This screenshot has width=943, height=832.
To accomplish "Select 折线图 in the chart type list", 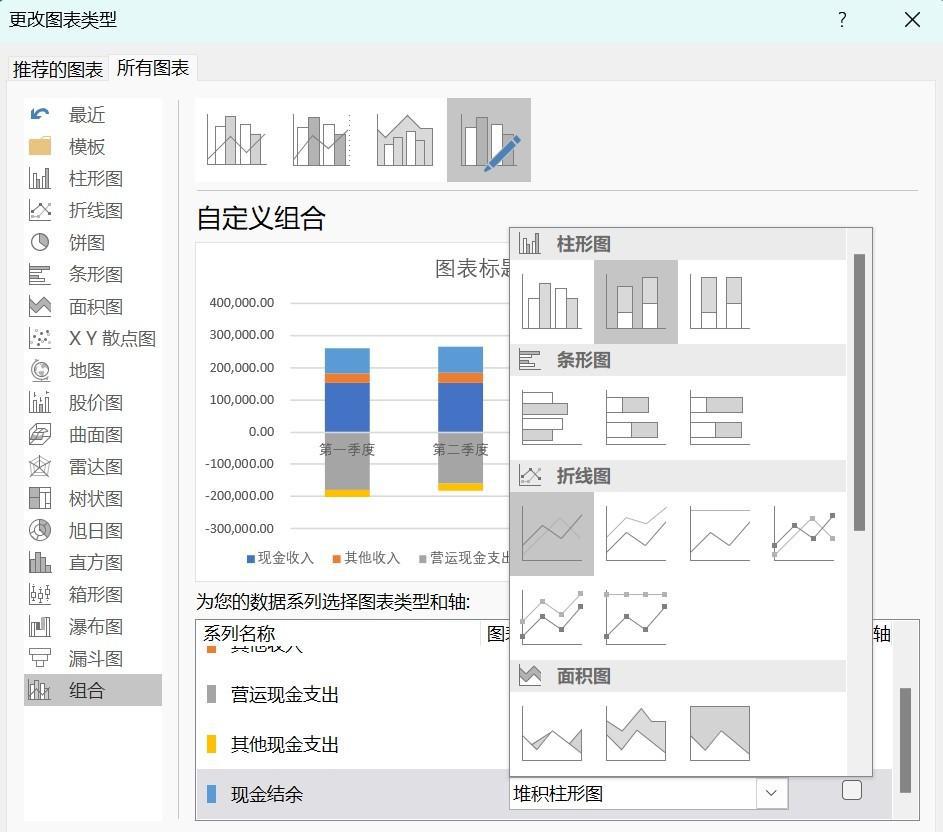I will click(x=93, y=210).
